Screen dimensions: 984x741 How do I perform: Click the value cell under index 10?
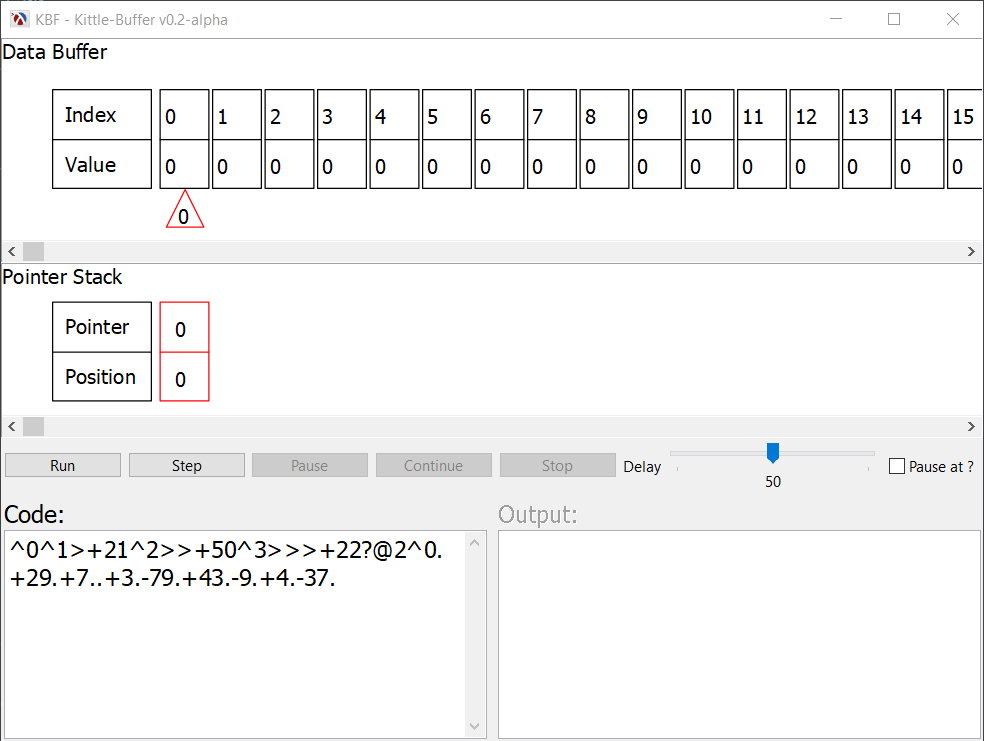[x=710, y=164]
